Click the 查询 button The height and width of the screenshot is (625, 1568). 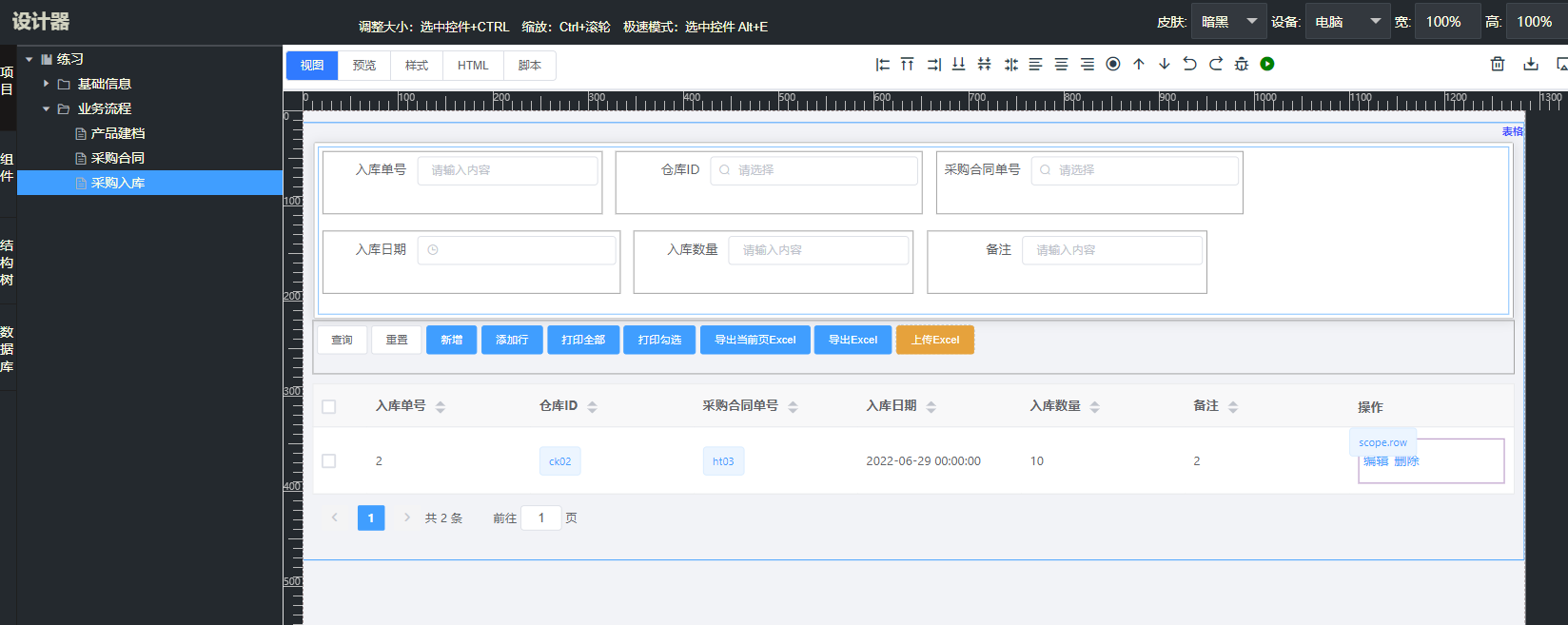click(342, 340)
